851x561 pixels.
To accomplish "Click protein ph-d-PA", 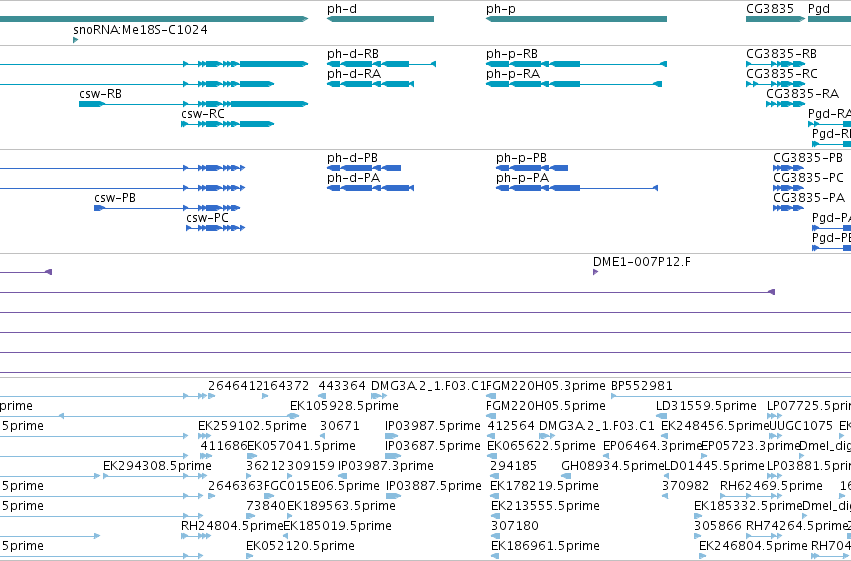I will [x=353, y=178].
